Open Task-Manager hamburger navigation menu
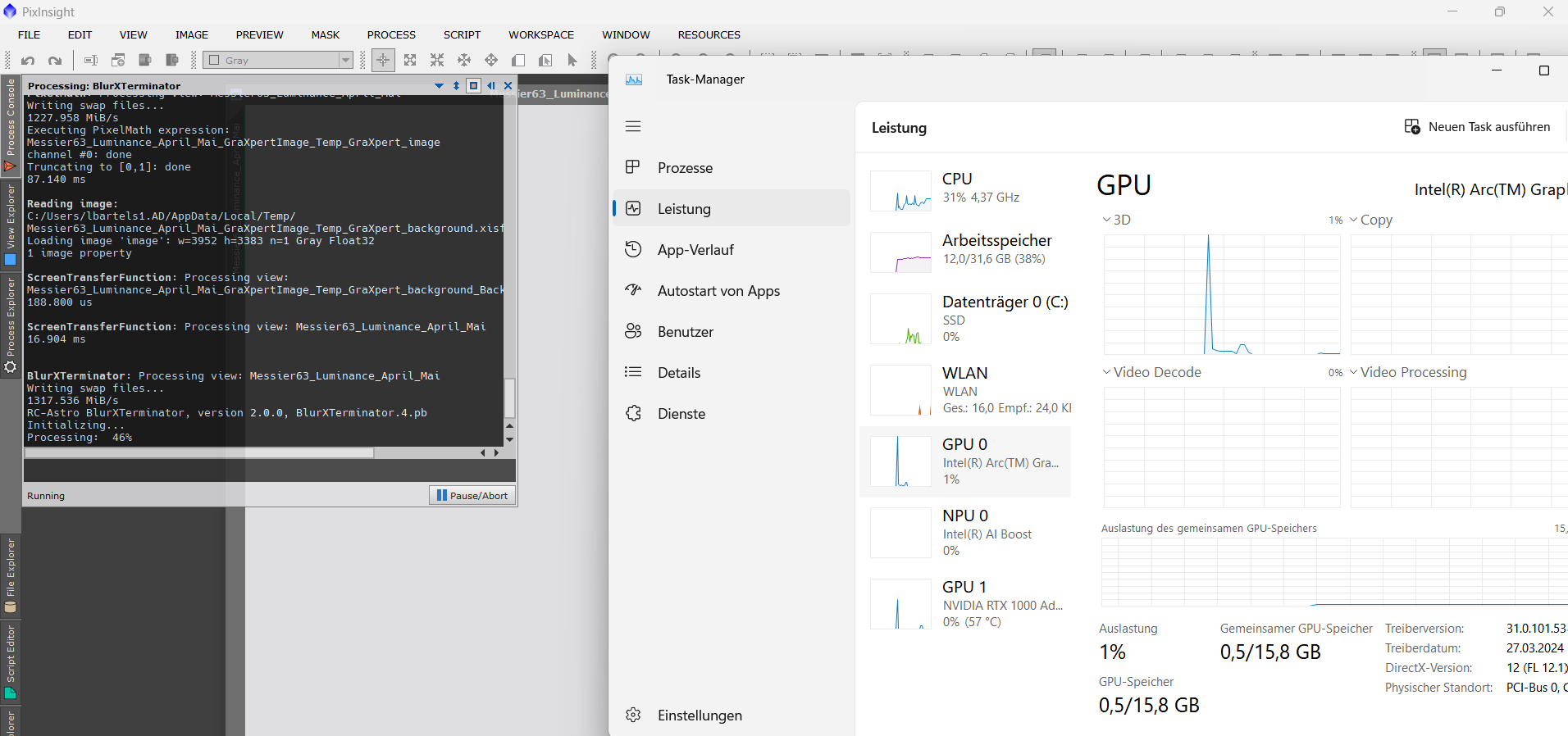The image size is (1568, 736). click(x=633, y=126)
